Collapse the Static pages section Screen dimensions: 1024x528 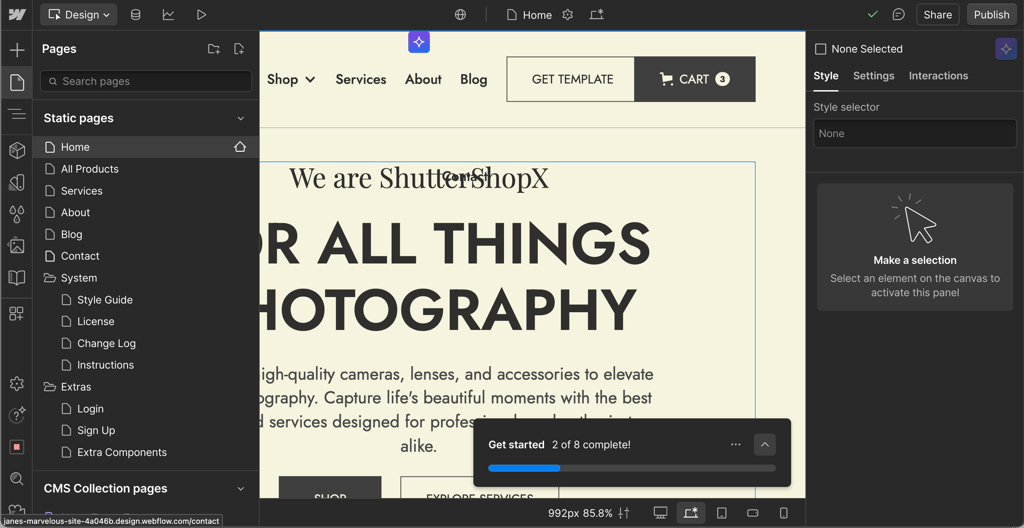[x=240, y=118]
